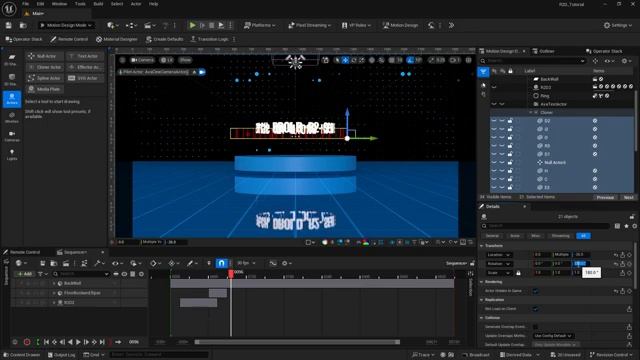Select the Cloner Actor tool

coord(45,67)
